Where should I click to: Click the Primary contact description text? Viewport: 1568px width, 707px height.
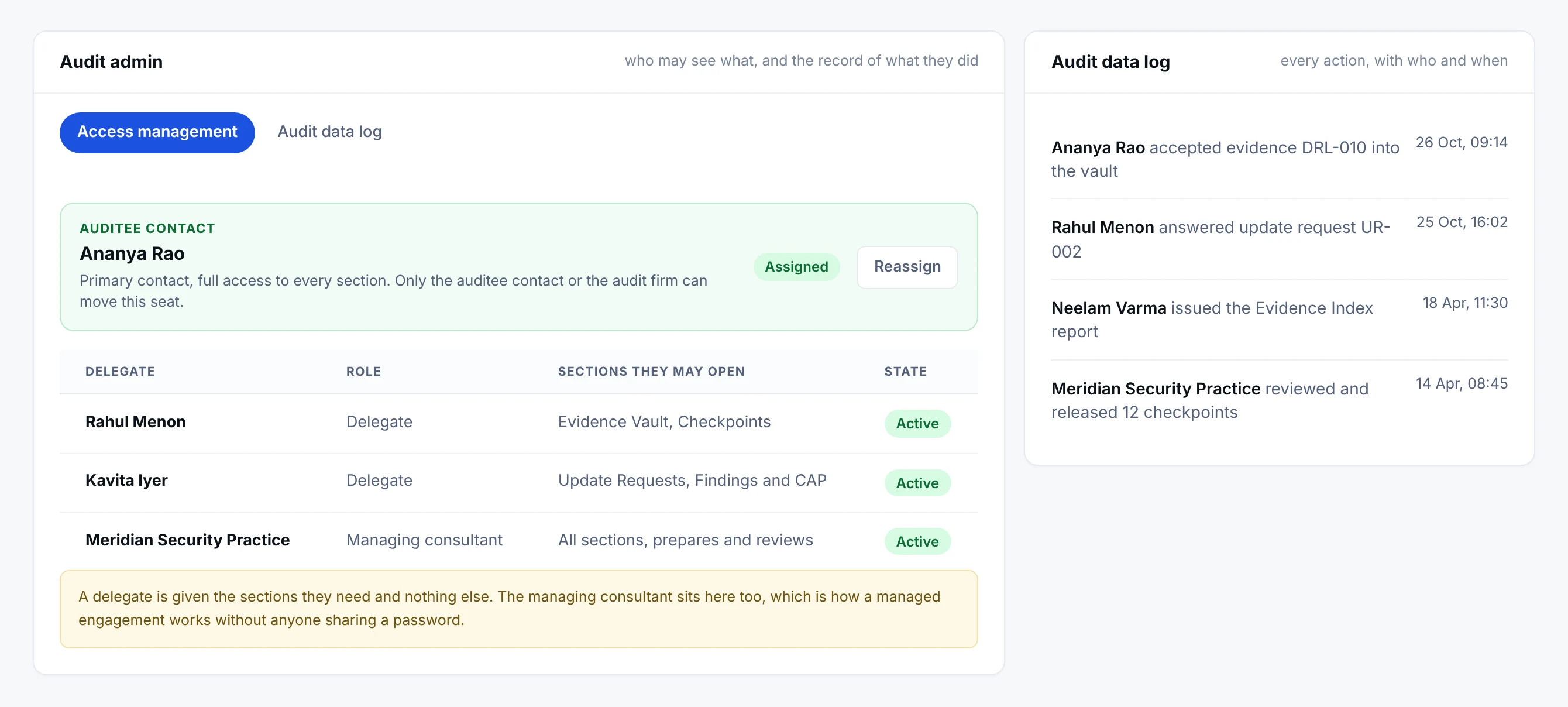click(393, 291)
